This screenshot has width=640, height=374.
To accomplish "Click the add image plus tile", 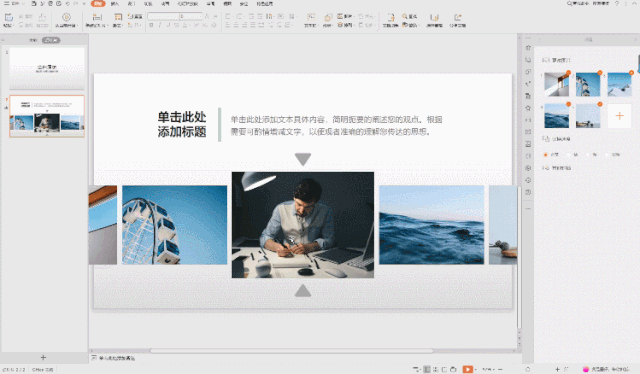I will [x=619, y=116].
